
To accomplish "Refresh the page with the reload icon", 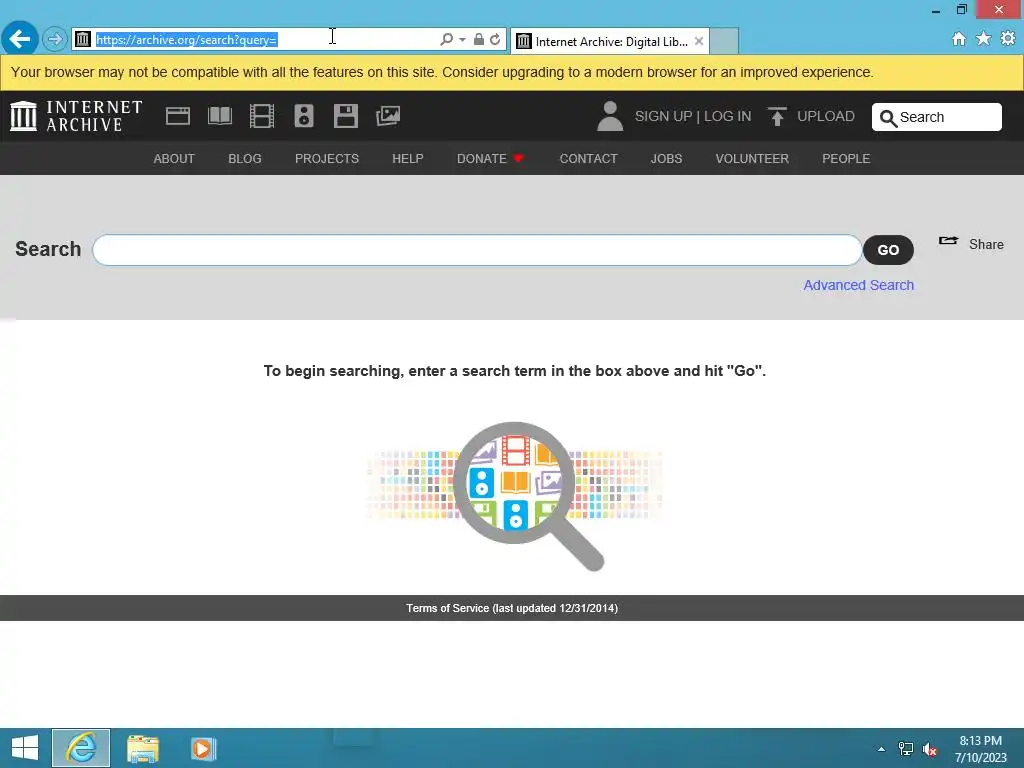I will [x=495, y=39].
